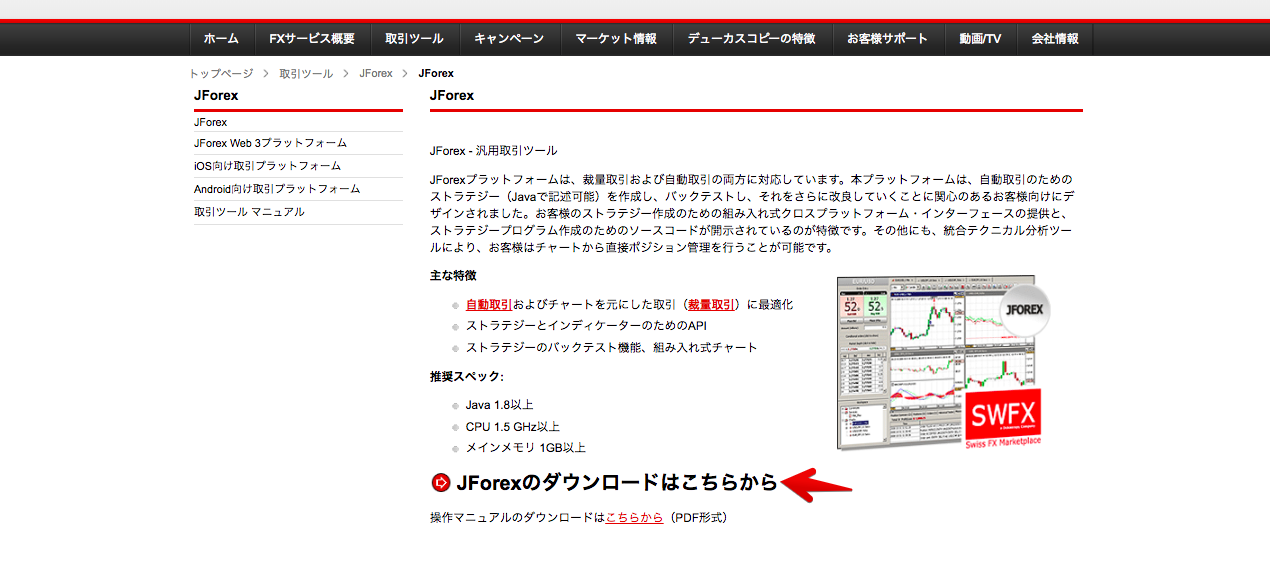This screenshot has height=578, width=1270.
Task: Select デューカスコピーの特徴 in the navigation bar
Action: pos(752,39)
